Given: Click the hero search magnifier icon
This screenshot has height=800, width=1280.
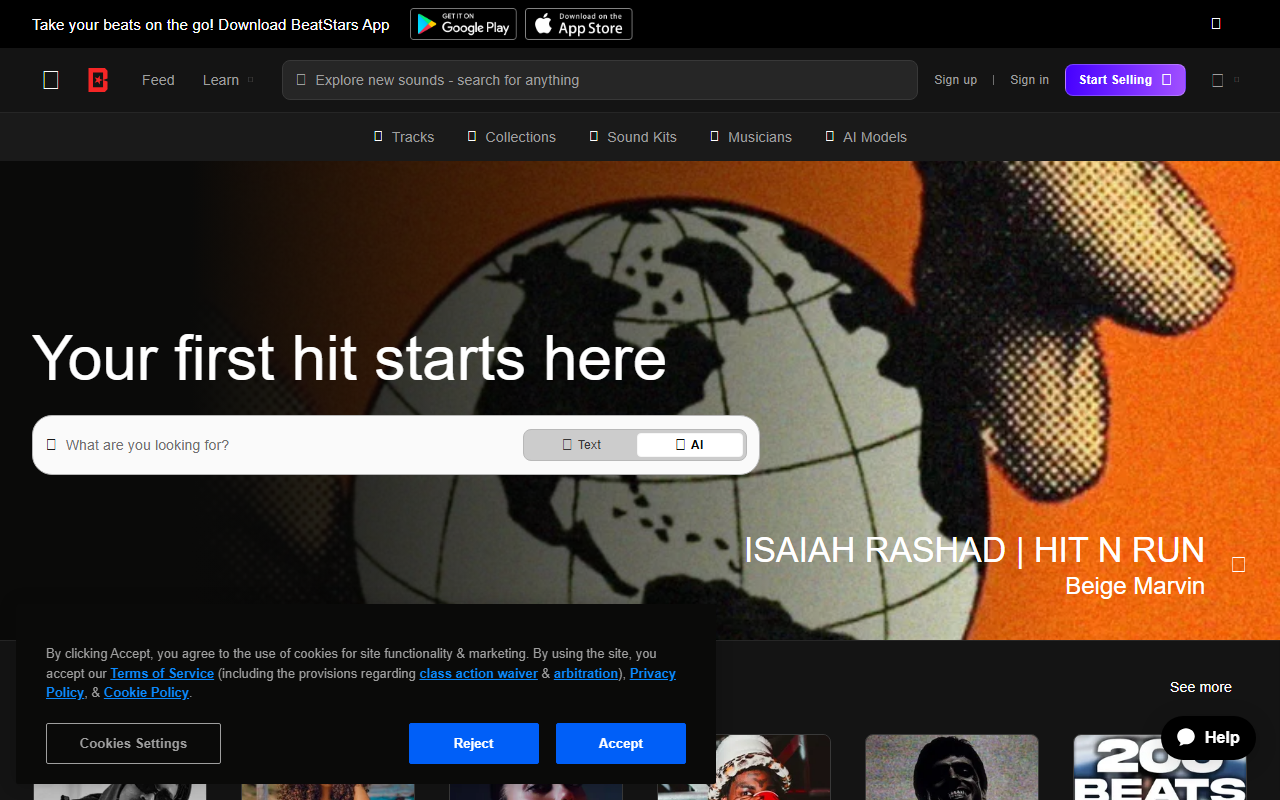Looking at the screenshot, I should point(51,445).
